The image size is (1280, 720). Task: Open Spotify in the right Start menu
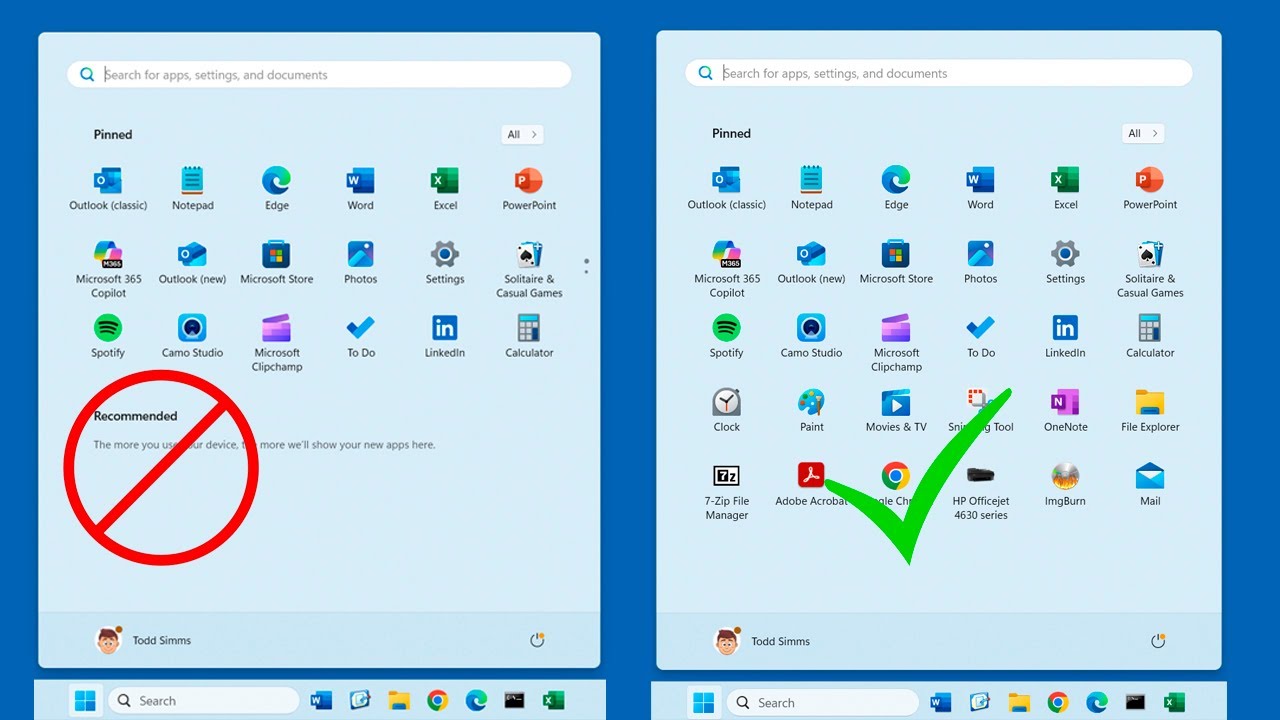[727, 337]
